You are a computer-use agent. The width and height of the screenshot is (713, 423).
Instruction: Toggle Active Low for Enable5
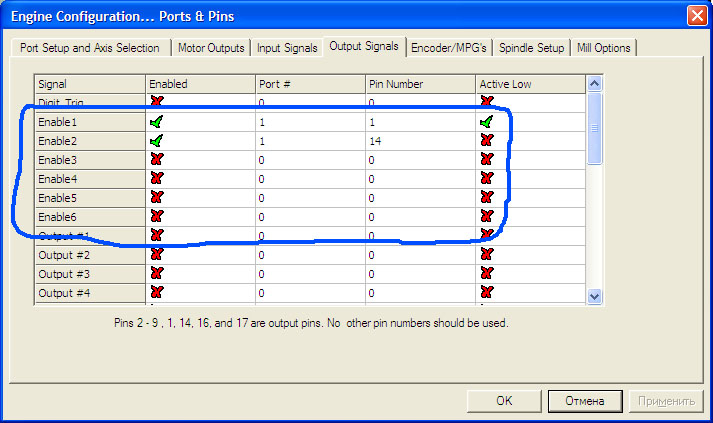click(x=487, y=198)
